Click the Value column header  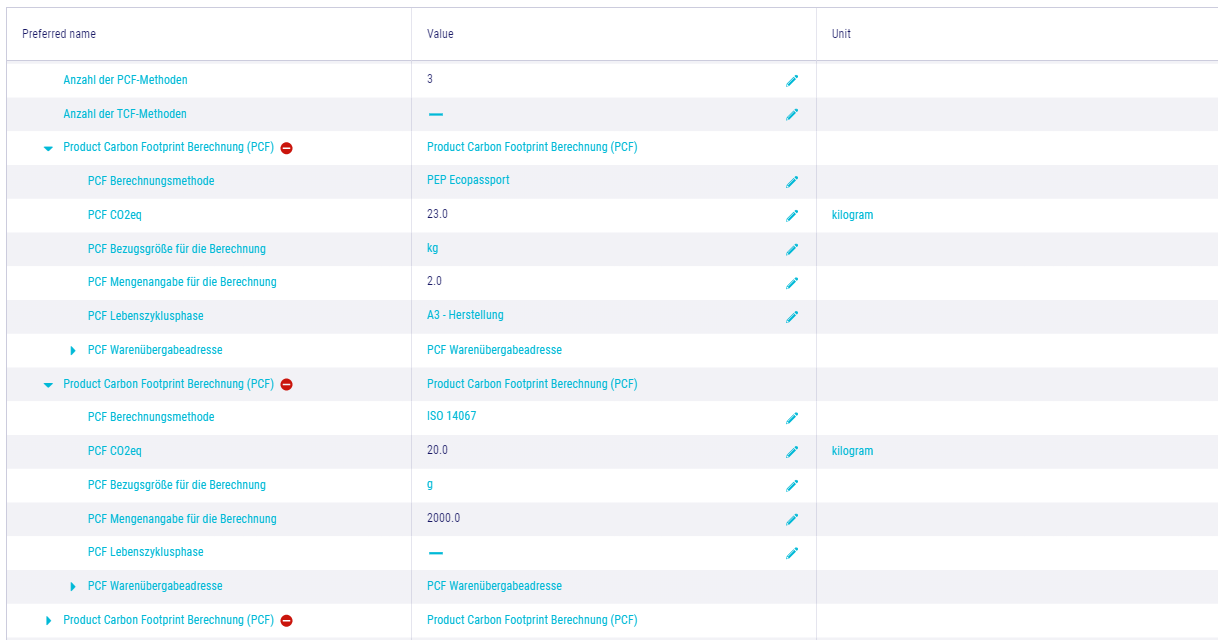pos(440,34)
